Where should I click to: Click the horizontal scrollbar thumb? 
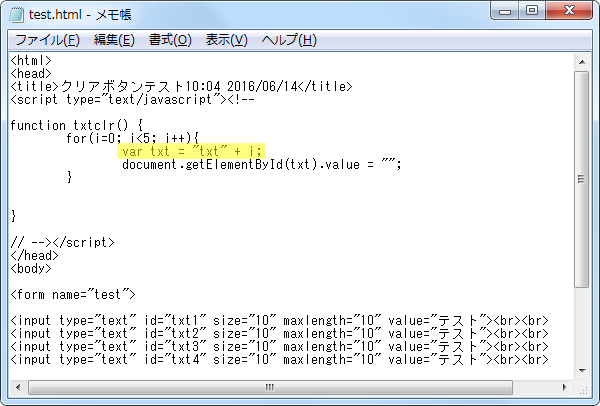pyautogui.click(x=270, y=387)
